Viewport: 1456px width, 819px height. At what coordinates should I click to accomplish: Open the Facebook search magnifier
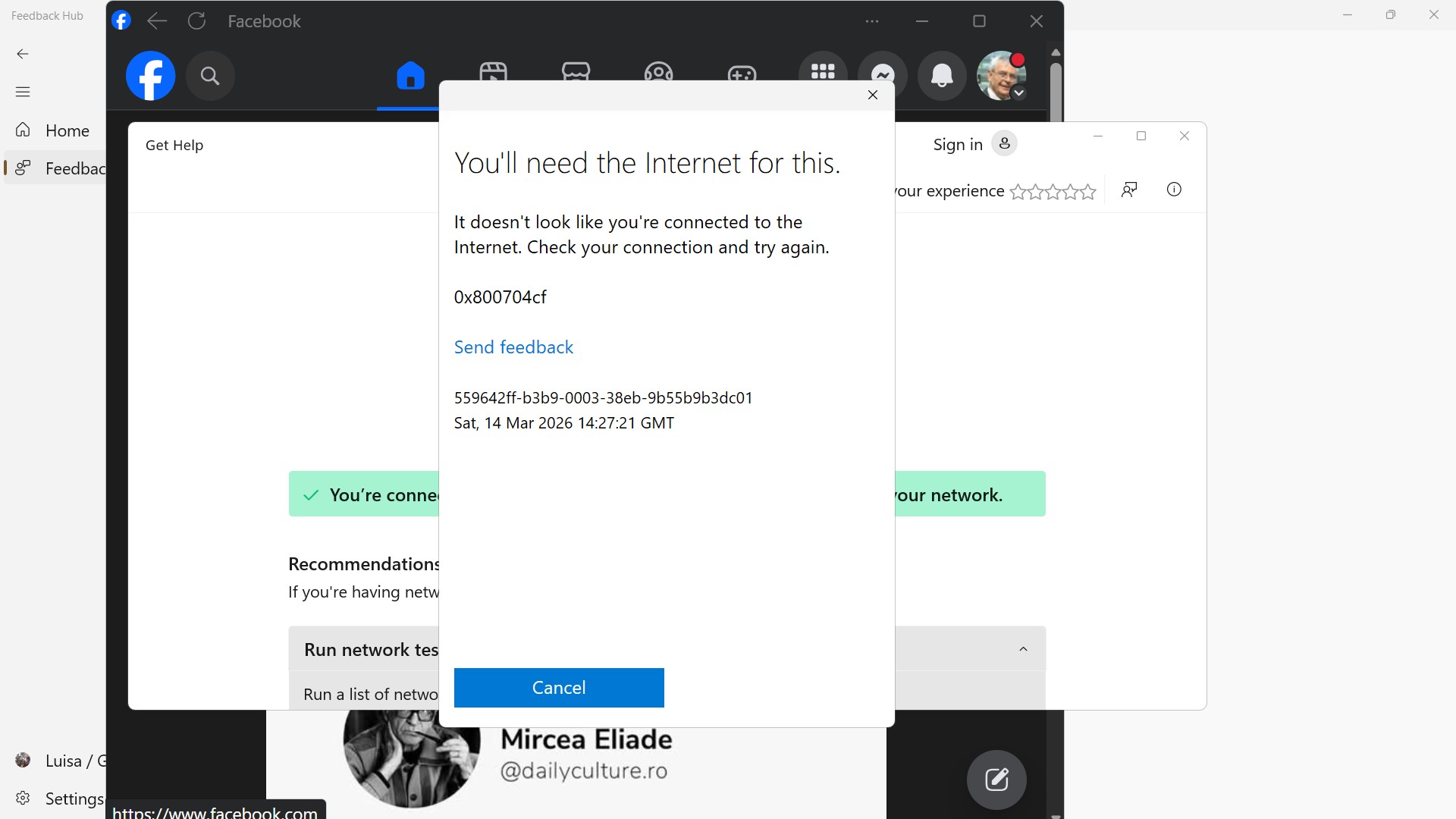(210, 76)
